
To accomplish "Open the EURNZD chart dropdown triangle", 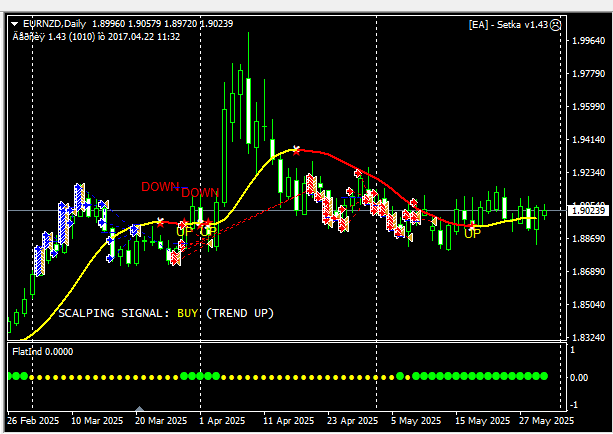I will tap(14, 24).
